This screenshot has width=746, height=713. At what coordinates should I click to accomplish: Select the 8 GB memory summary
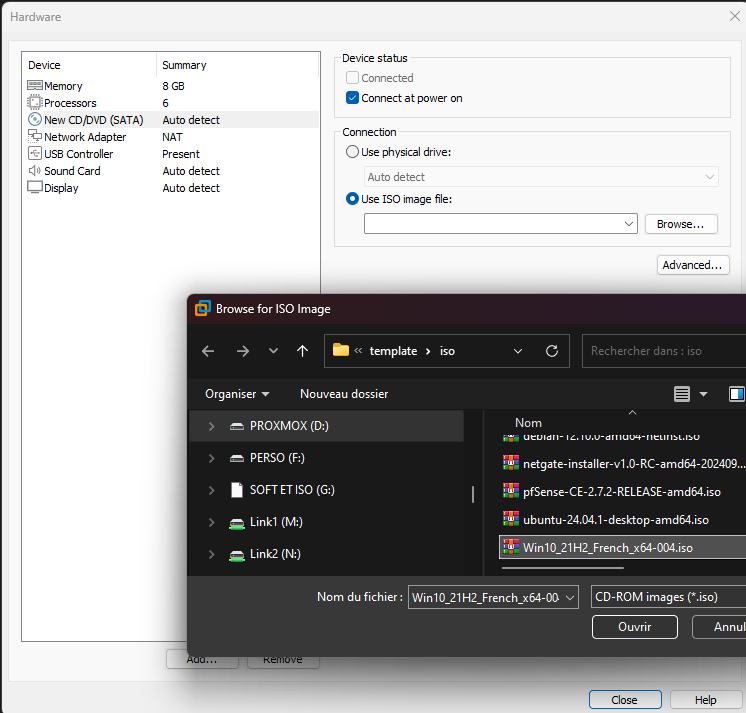pyautogui.click(x=173, y=86)
